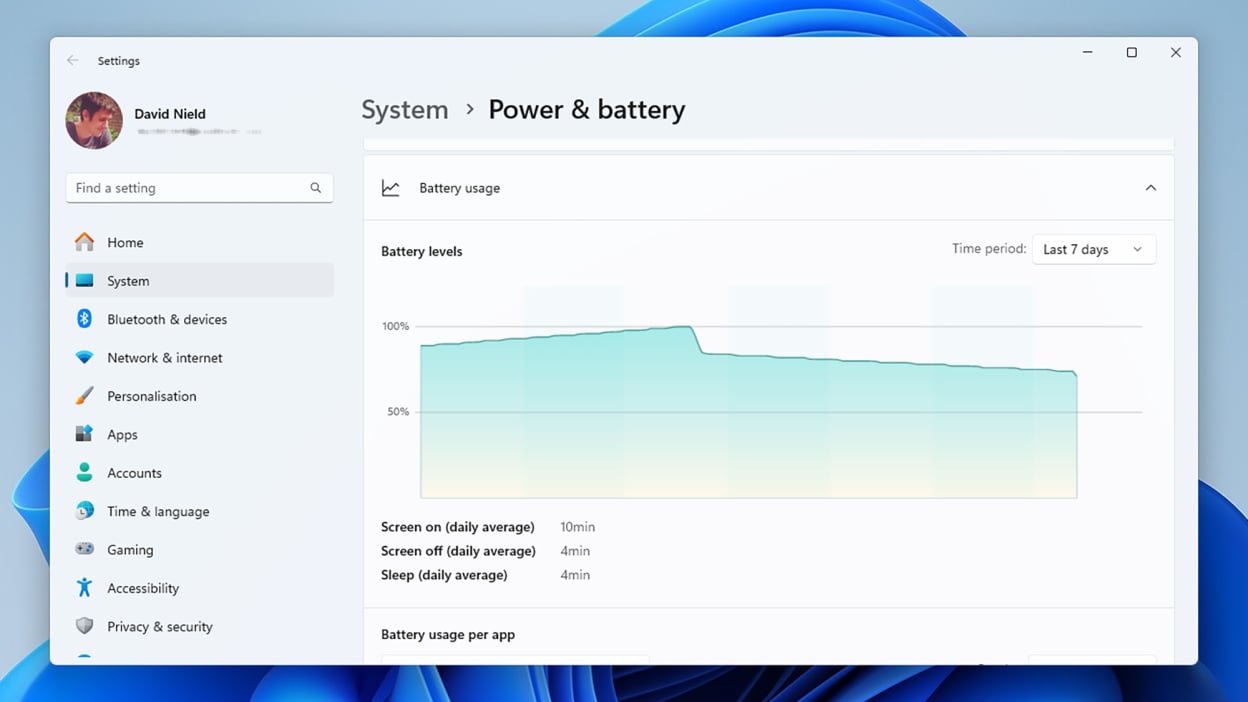Select Time & language from the sidebar
The height and width of the screenshot is (702, 1248).
(85, 511)
